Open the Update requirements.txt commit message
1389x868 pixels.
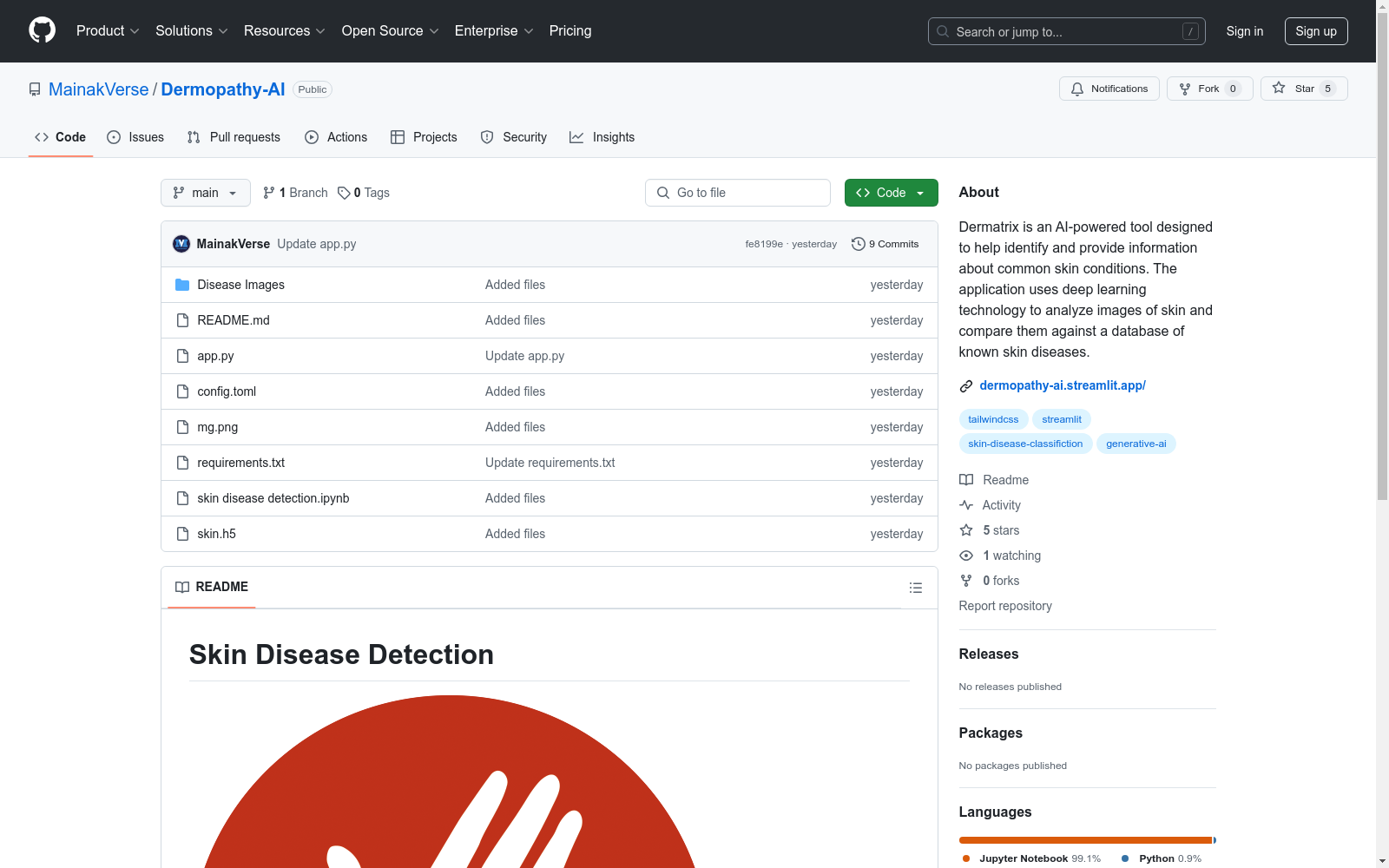550,463
